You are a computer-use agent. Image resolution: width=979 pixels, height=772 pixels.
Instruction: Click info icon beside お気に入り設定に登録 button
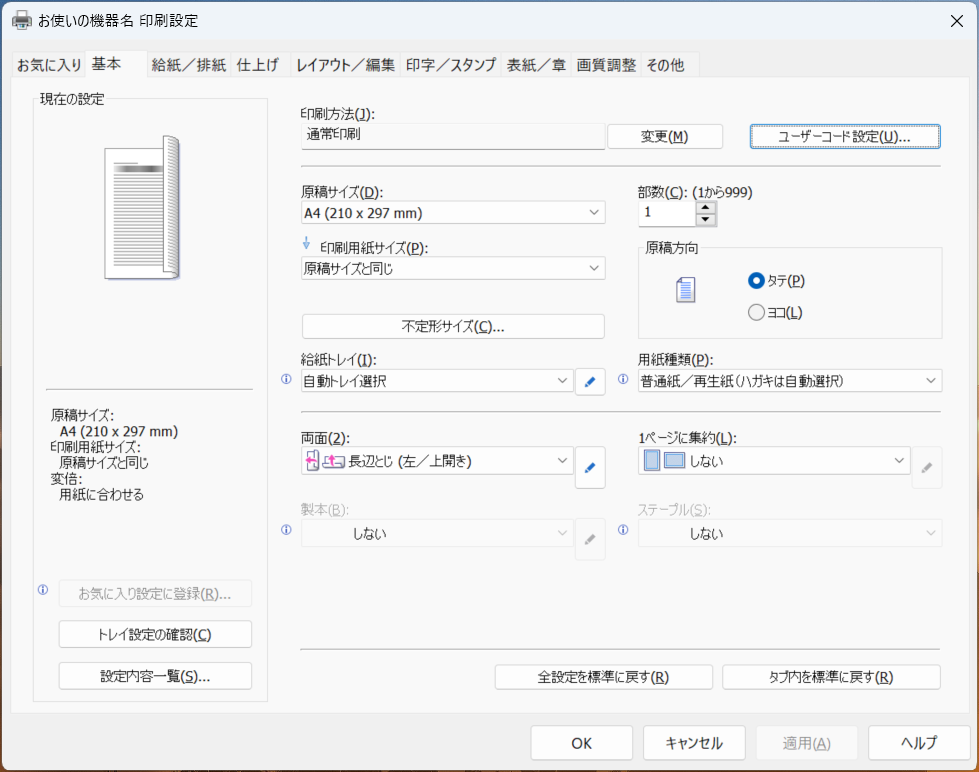(43, 590)
